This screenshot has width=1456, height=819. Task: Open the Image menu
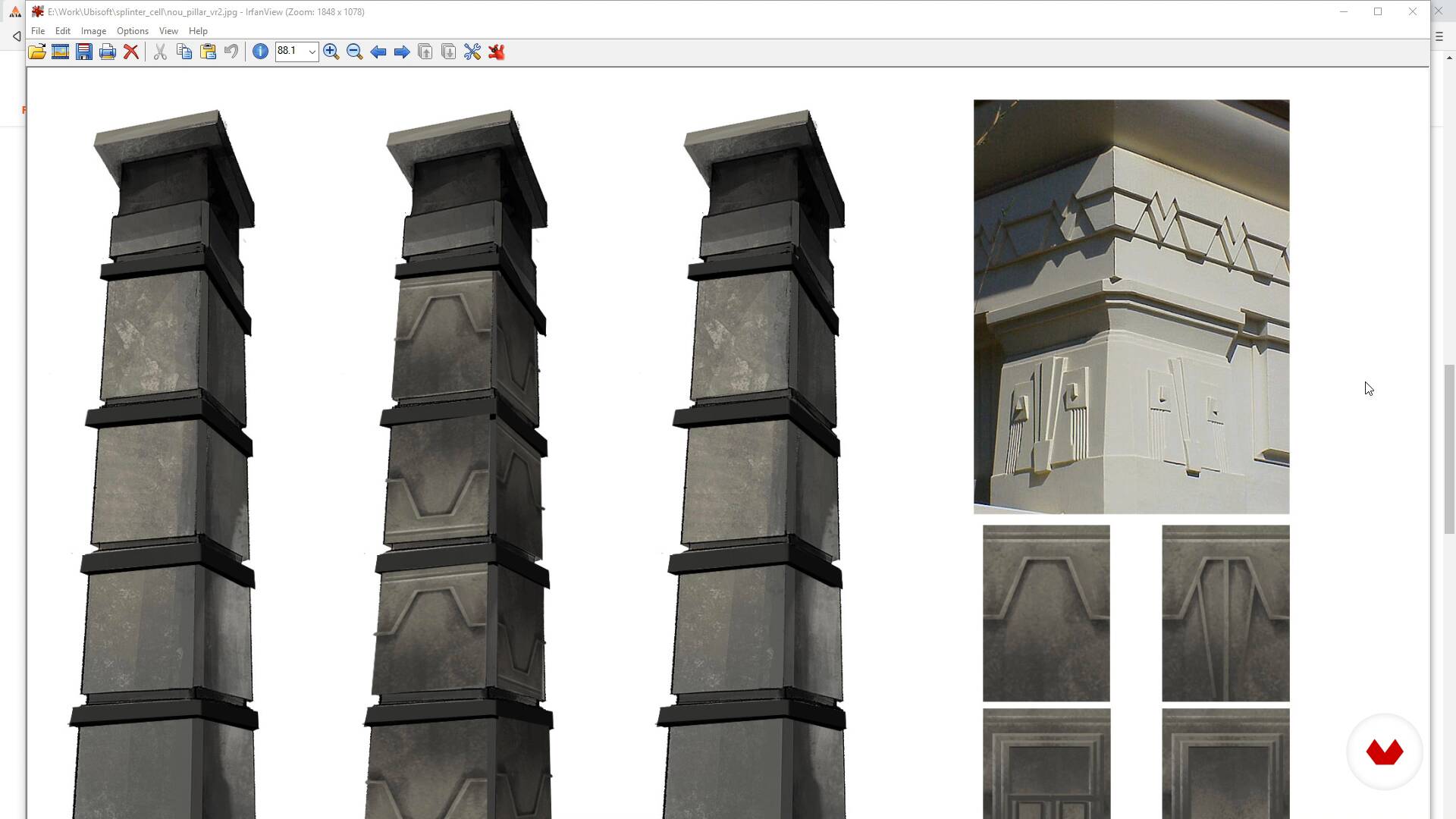pos(93,31)
